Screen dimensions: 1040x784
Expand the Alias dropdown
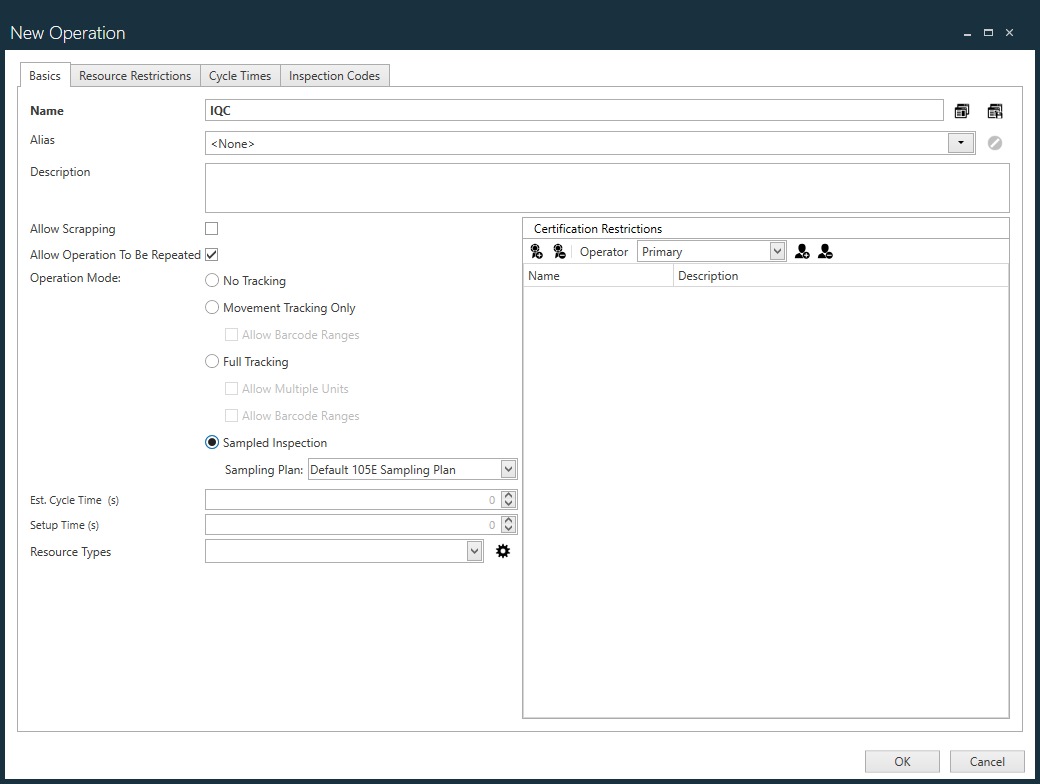pyautogui.click(x=960, y=143)
